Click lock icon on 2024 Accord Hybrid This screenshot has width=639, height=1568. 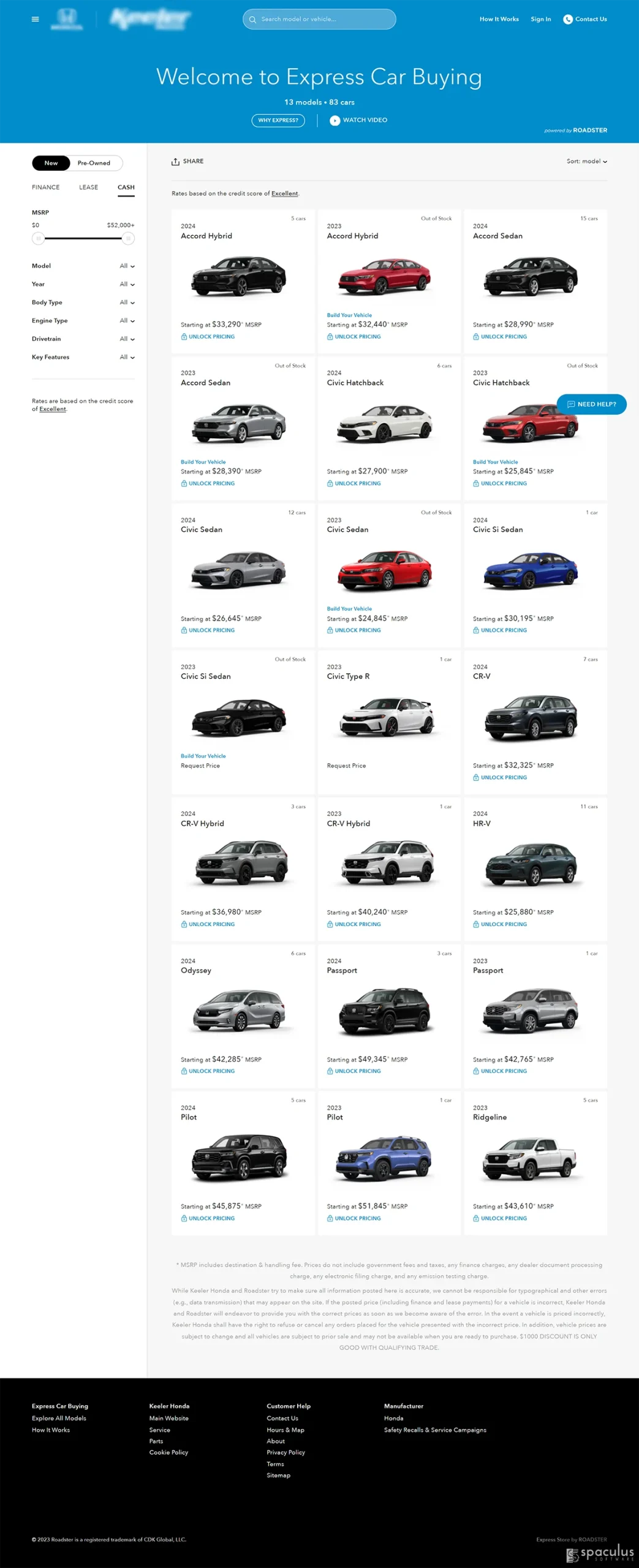pos(184,337)
